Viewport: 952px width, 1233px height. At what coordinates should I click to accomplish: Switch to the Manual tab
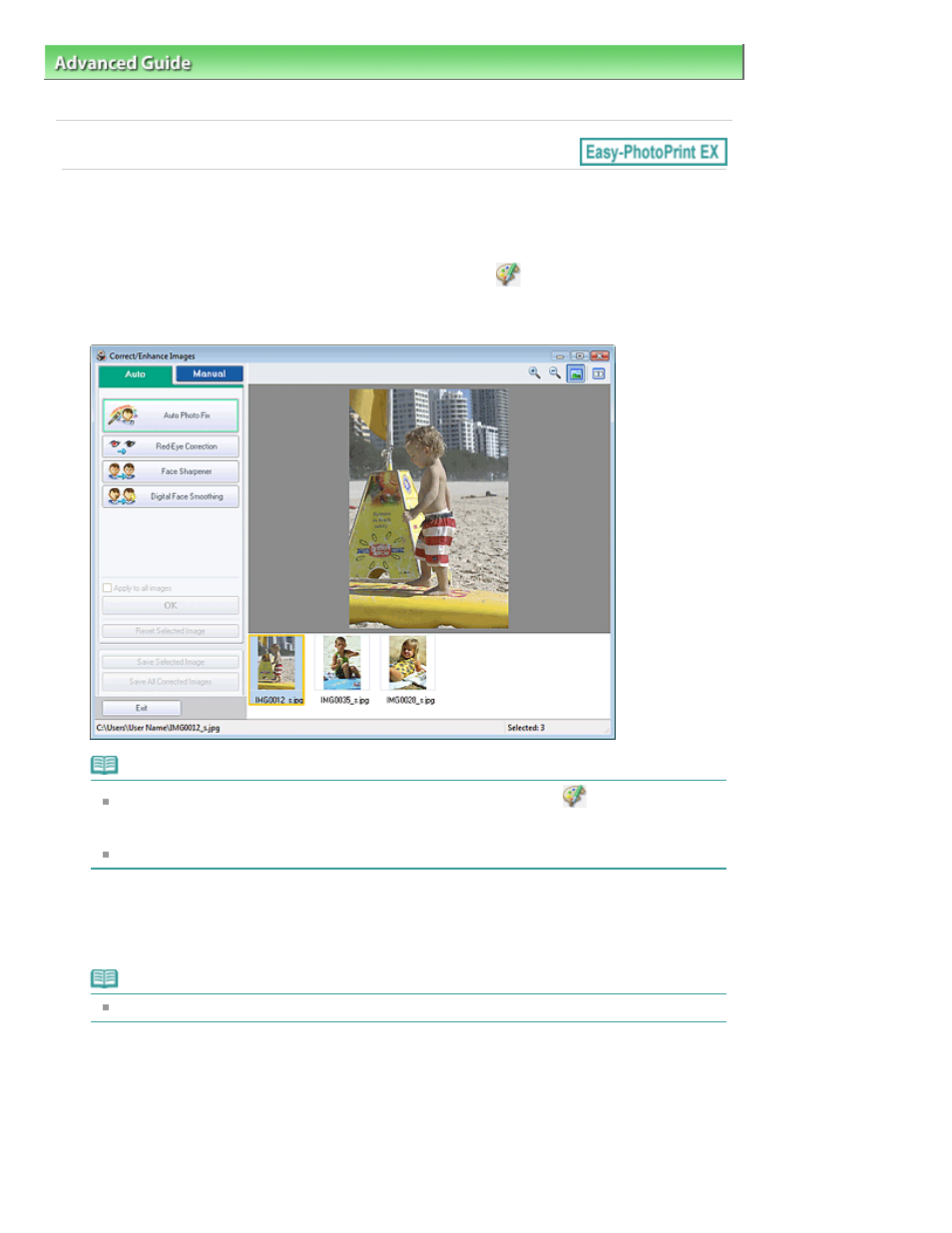(x=210, y=373)
